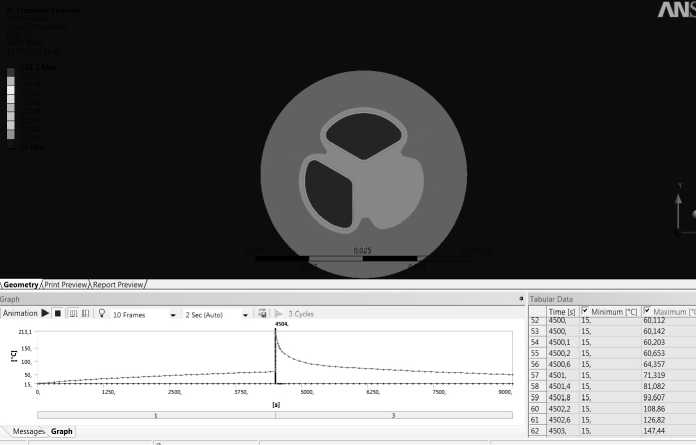Click time cell 4500,6

[560, 364]
